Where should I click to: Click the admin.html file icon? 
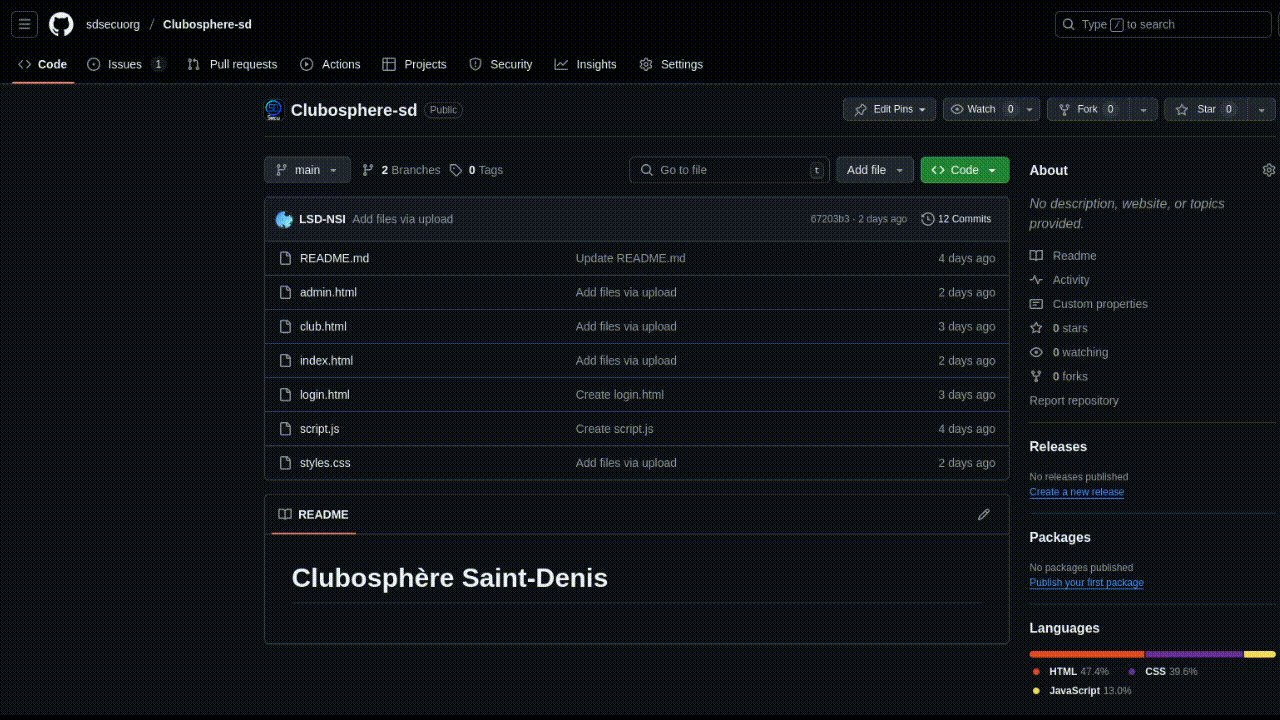pos(285,292)
